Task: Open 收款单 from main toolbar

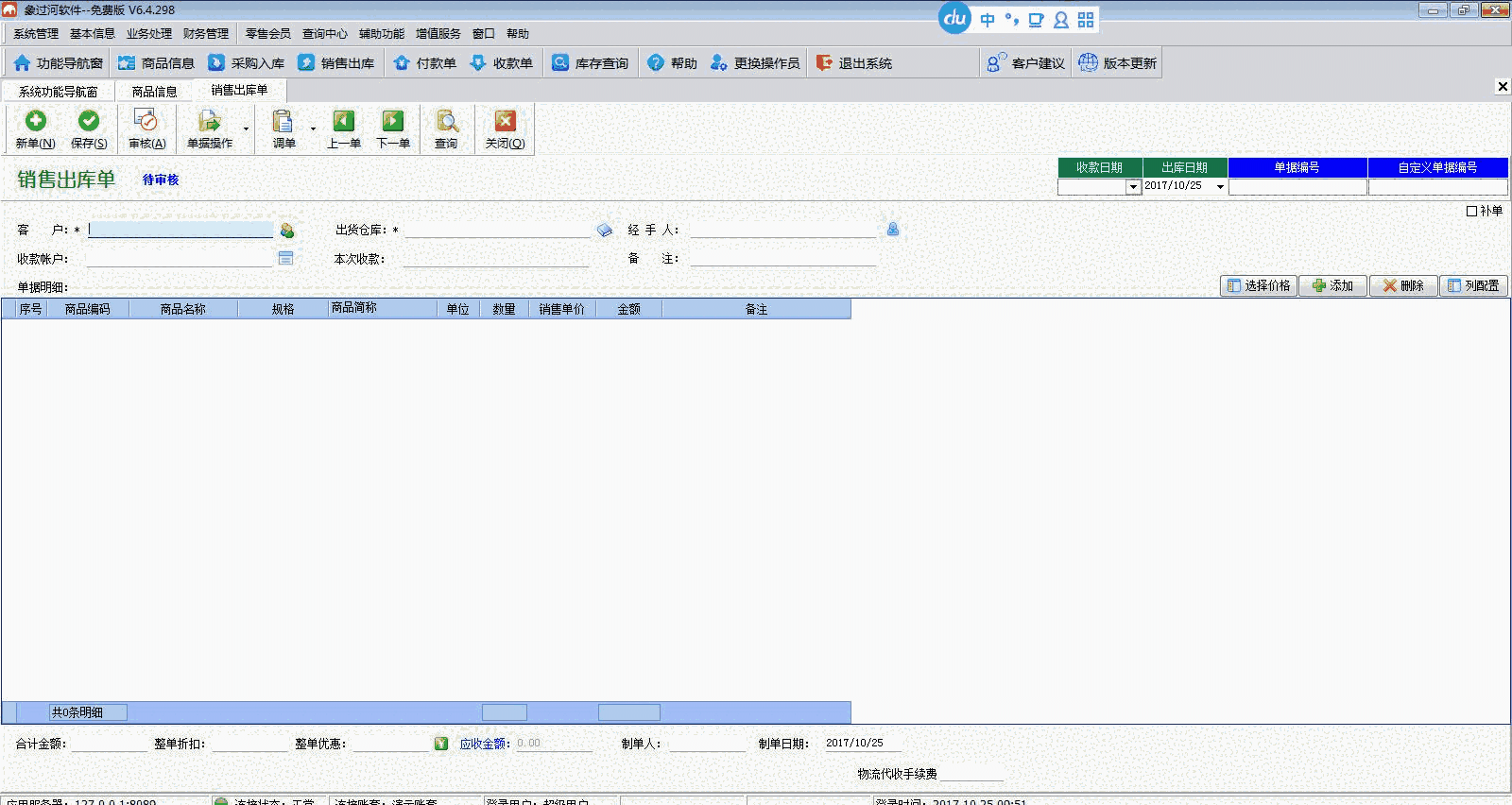Action: 502,63
